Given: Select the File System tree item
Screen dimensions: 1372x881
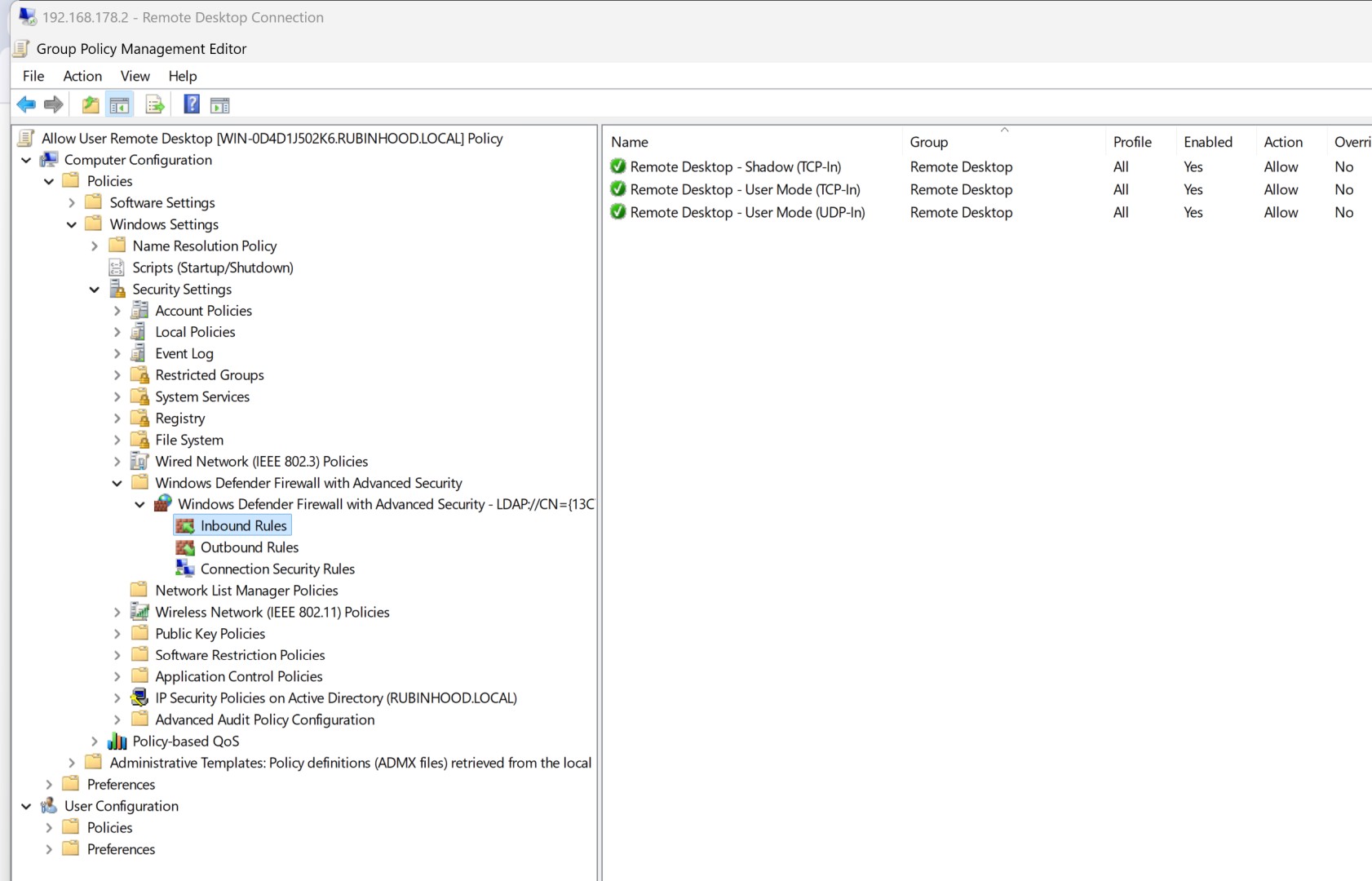Looking at the screenshot, I should (x=189, y=440).
